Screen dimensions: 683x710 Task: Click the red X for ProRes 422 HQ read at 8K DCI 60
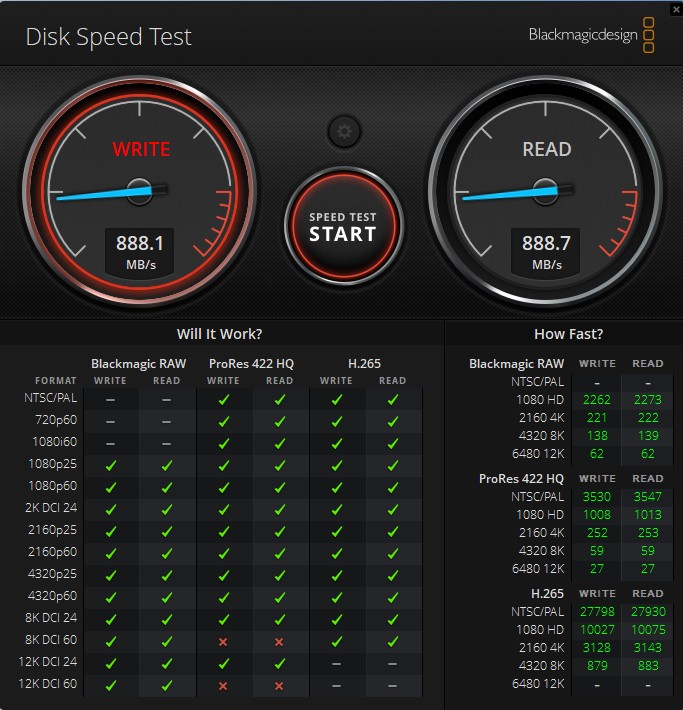280,640
